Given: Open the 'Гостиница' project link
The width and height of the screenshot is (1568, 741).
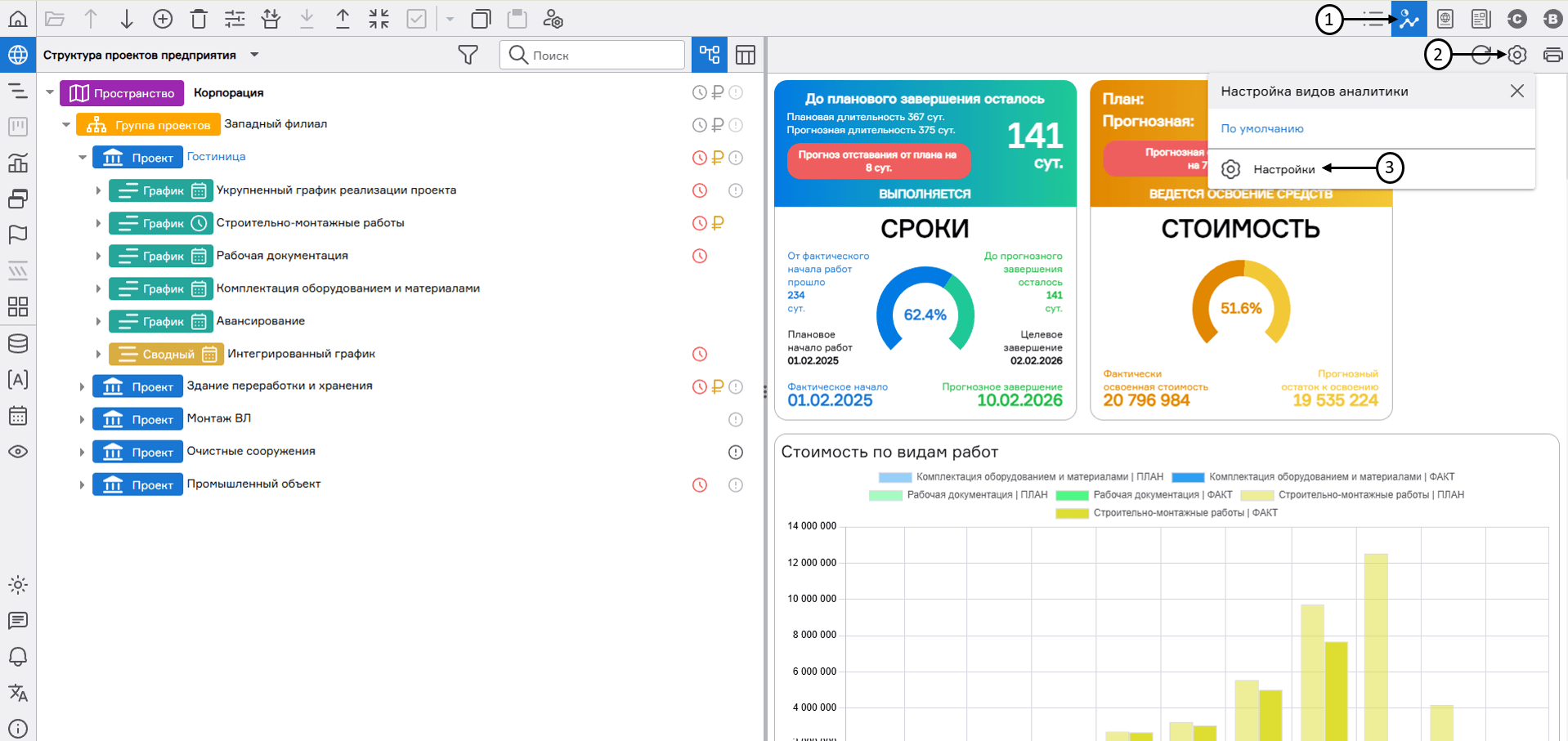Looking at the screenshot, I should pyautogui.click(x=216, y=156).
